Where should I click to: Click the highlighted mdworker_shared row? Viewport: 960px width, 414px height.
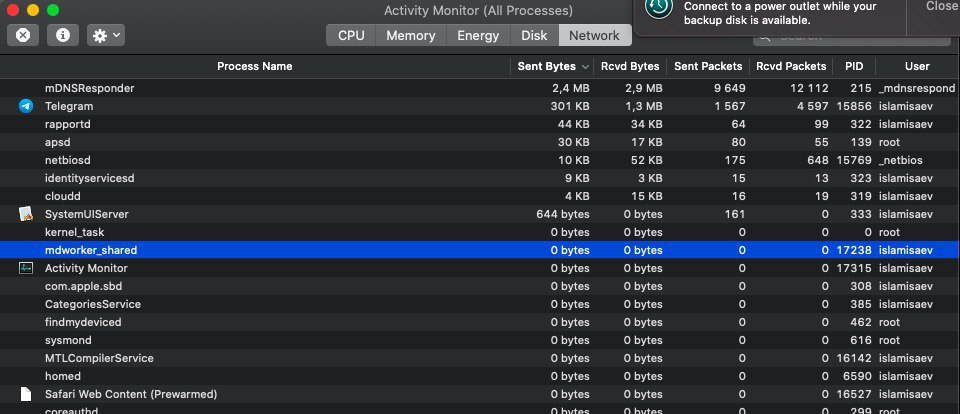point(480,250)
